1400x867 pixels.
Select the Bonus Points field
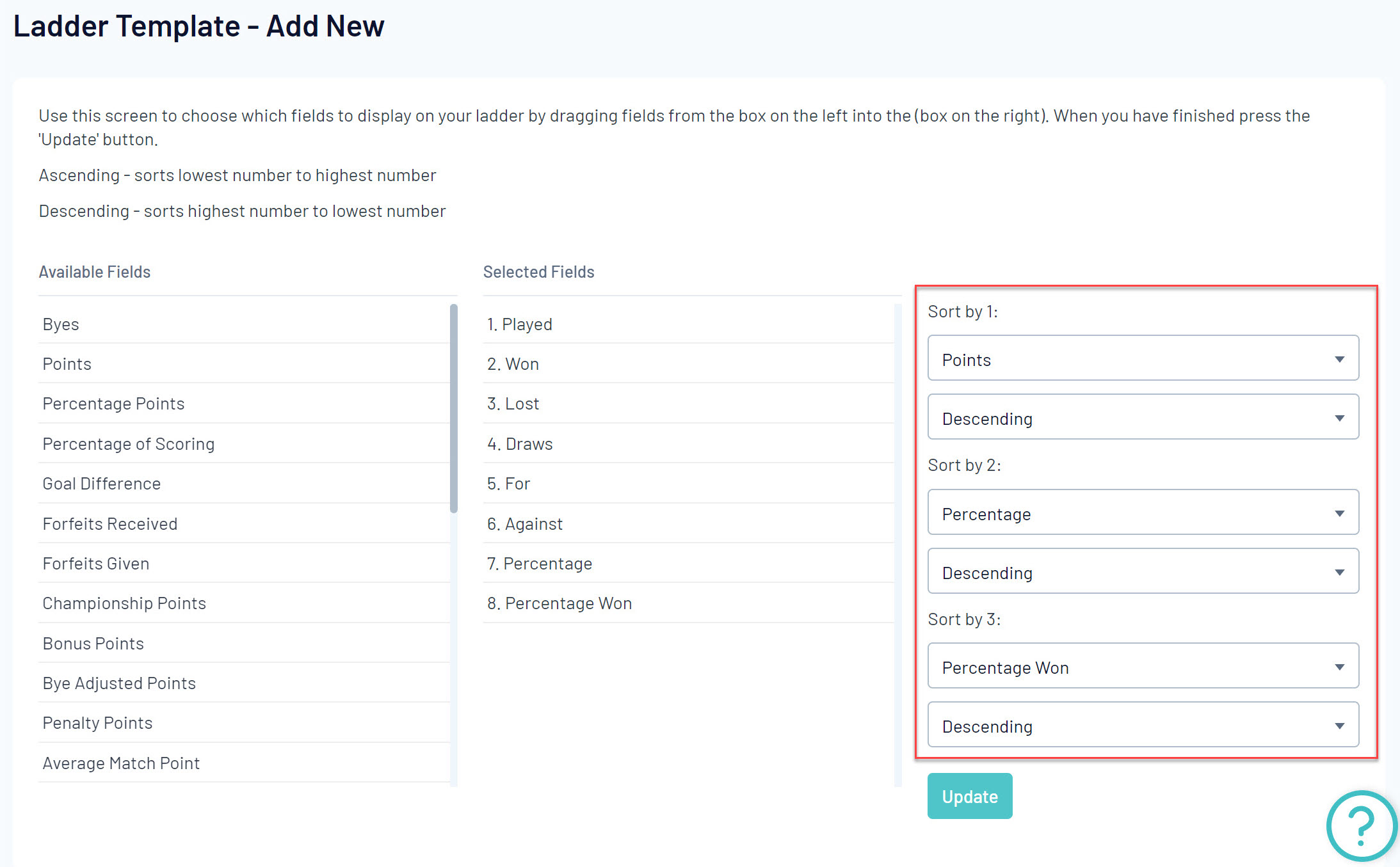[93, 644]
